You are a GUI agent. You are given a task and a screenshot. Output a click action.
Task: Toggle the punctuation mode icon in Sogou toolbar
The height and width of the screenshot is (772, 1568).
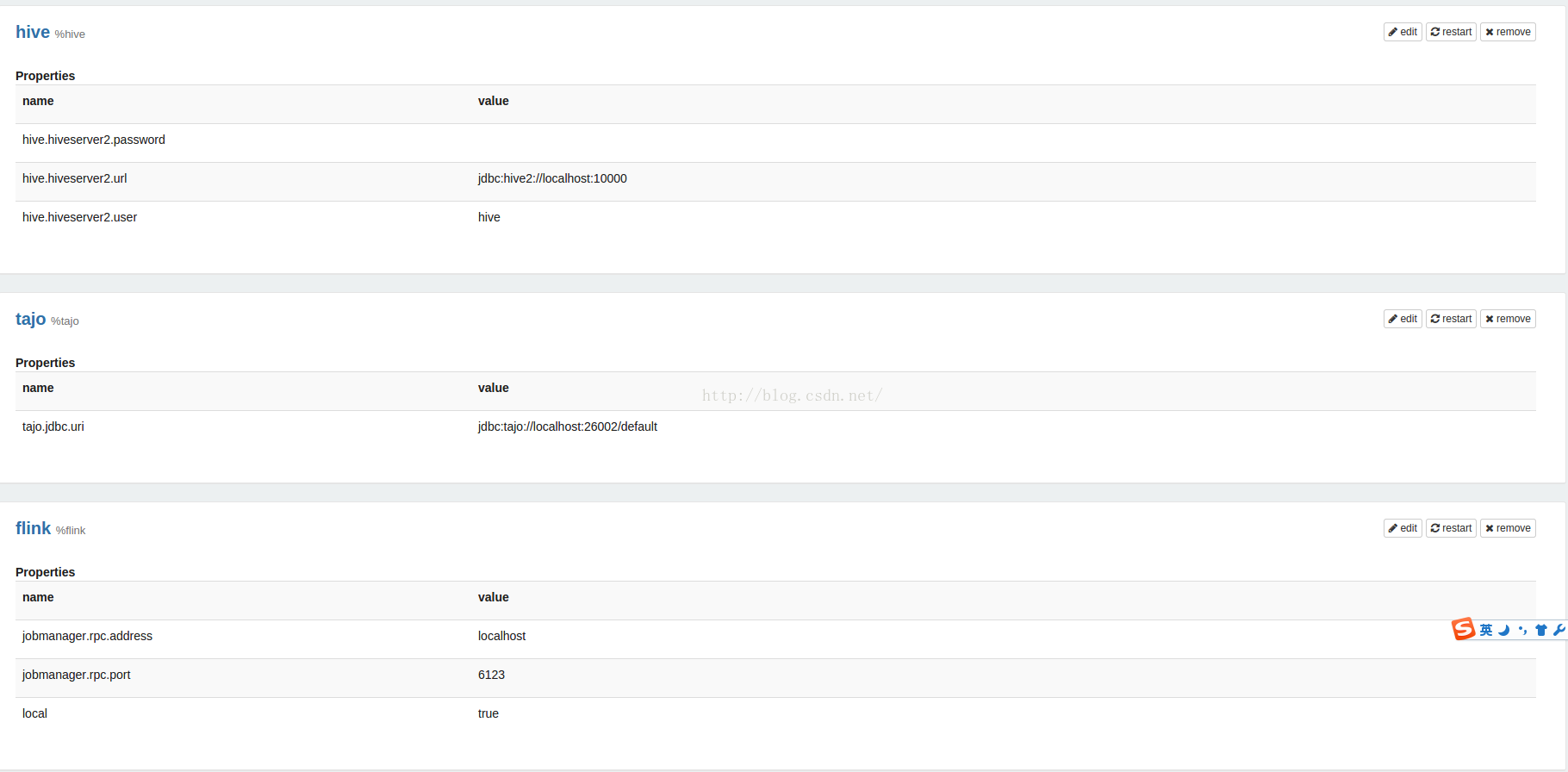point(1522,631)
